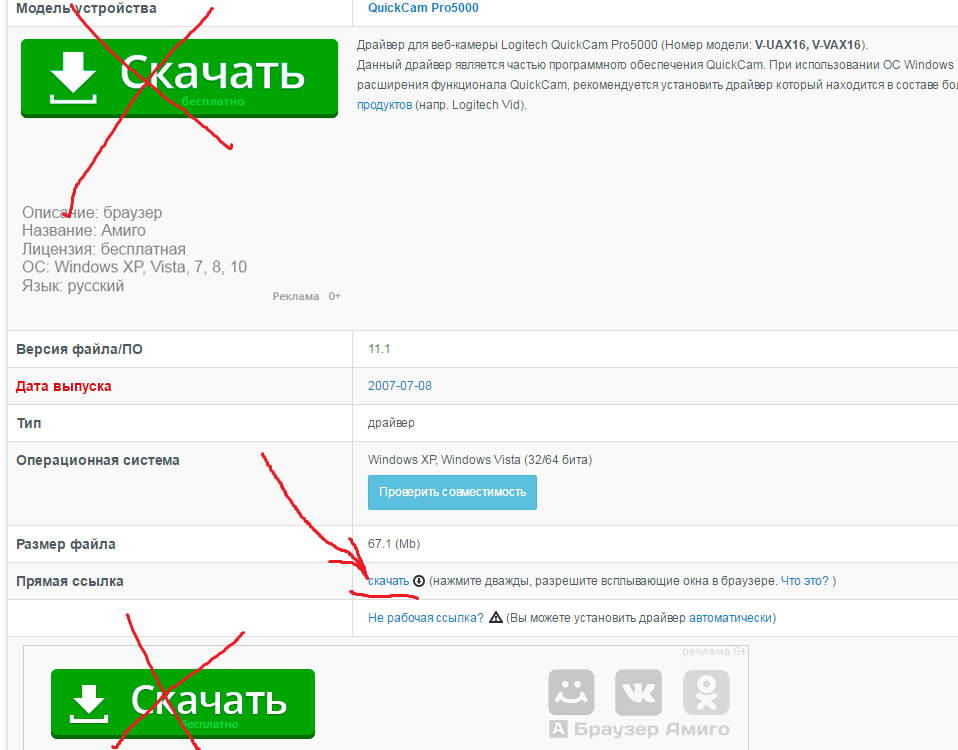Open the автоматически driver install link
This screenshot has height=750, width=958.
pyautogui.click(x=730, y=618)
